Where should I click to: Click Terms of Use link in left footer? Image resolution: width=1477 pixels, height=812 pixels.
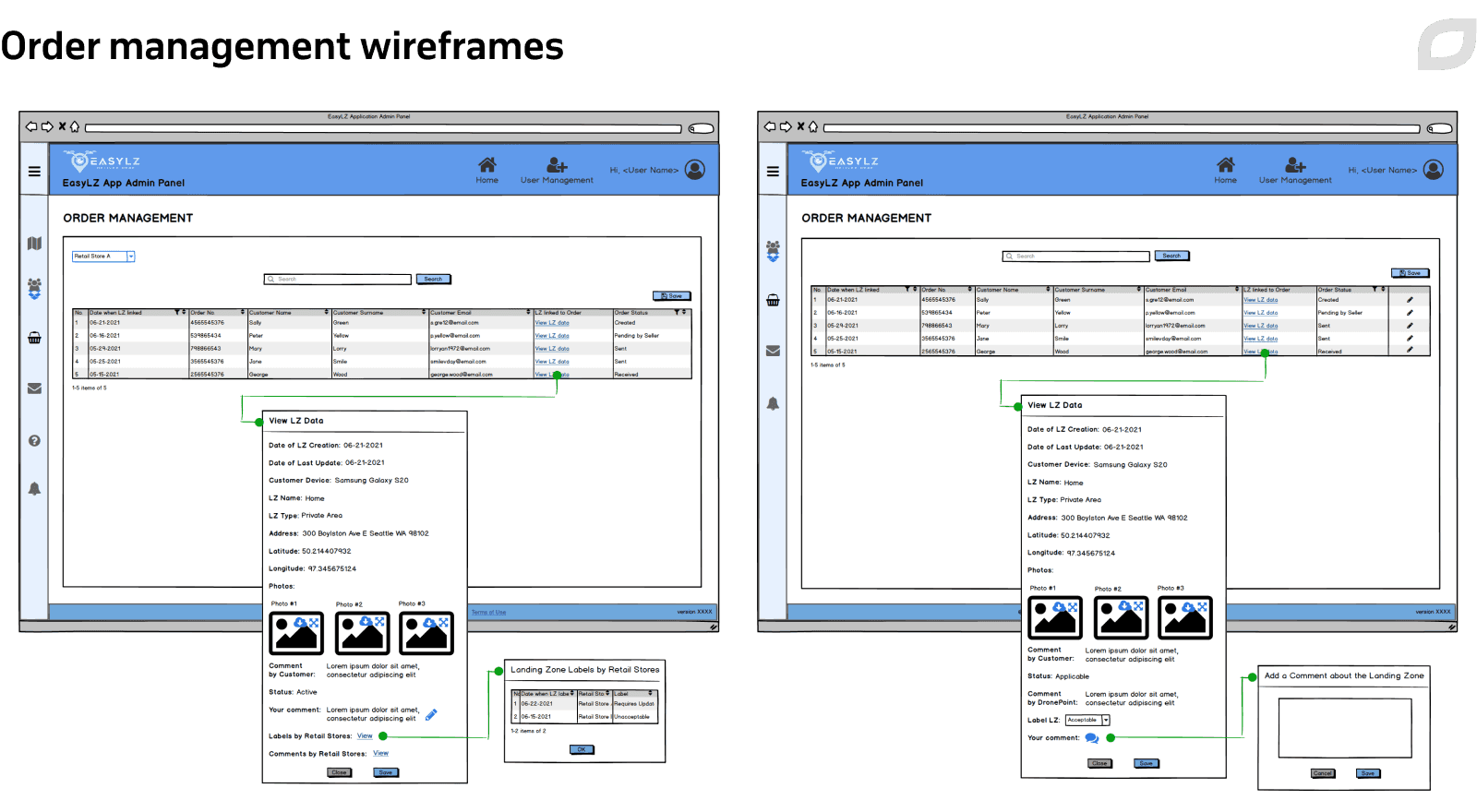click(x=488, y=612)
